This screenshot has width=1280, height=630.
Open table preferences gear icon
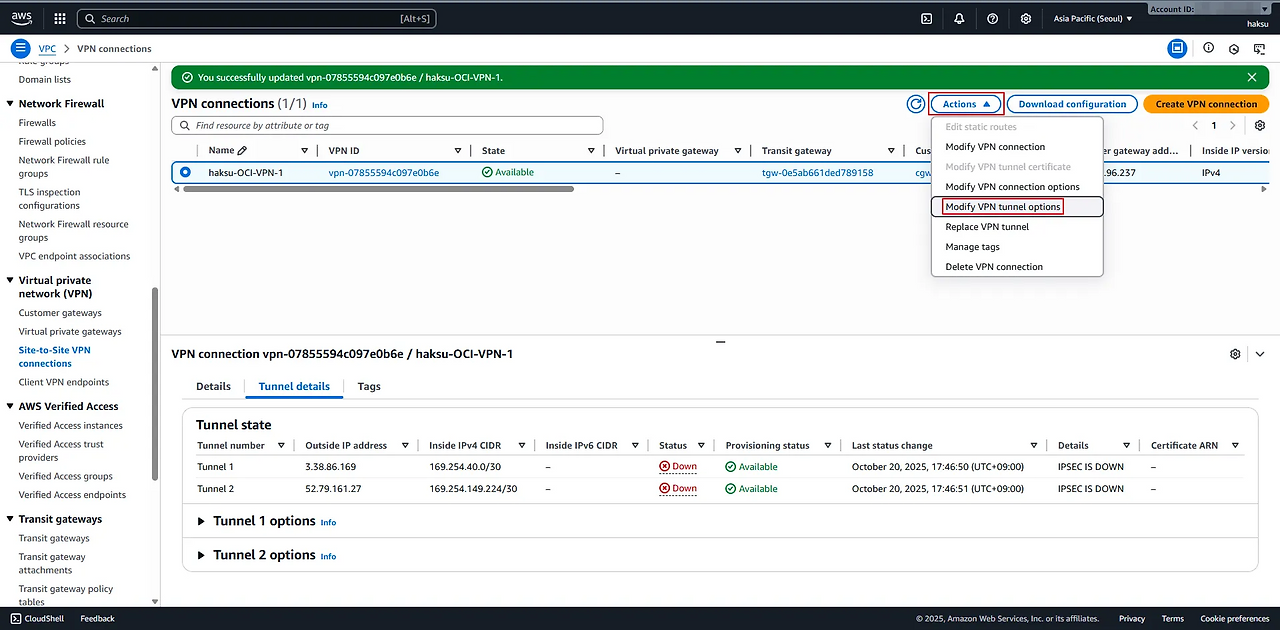click(x=1260, y=126)
